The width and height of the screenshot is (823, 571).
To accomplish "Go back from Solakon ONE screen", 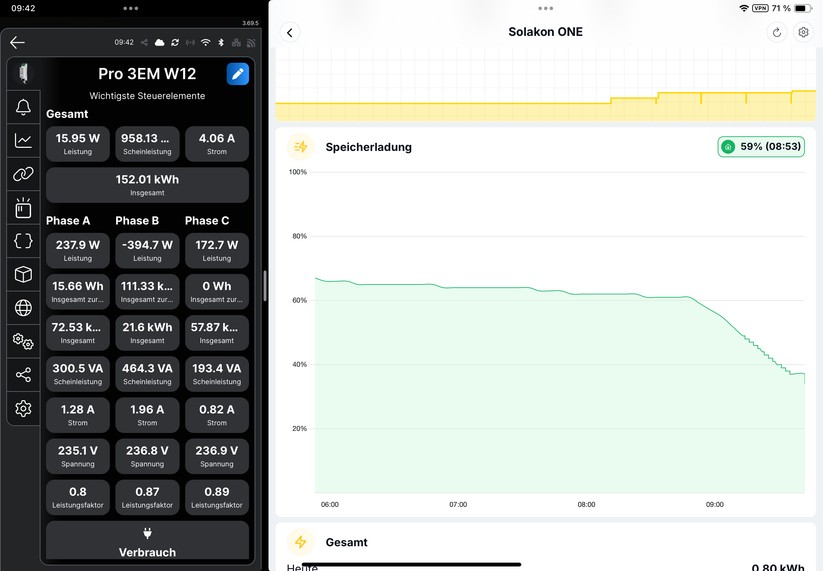I will click(290, 32).
